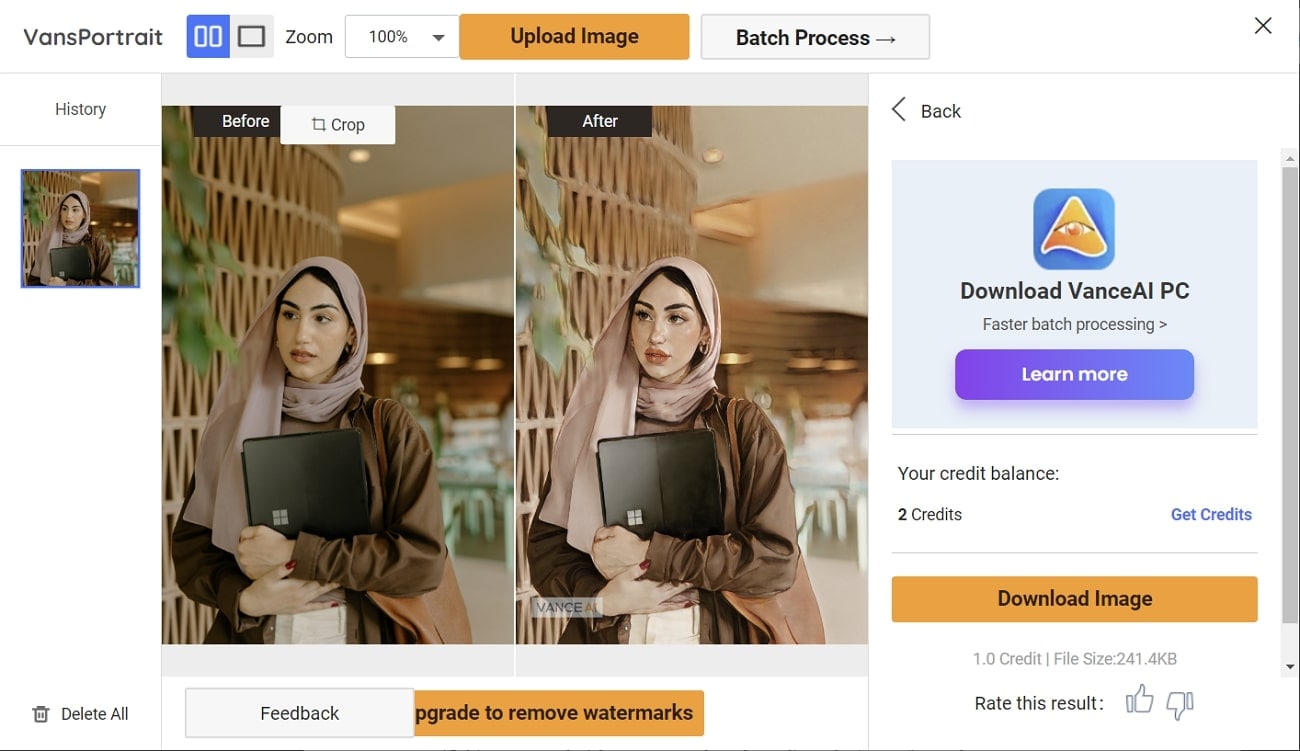Screen dimensions: 1300x751
Task: Click the Crop tool button
Action: pos(338,125)
